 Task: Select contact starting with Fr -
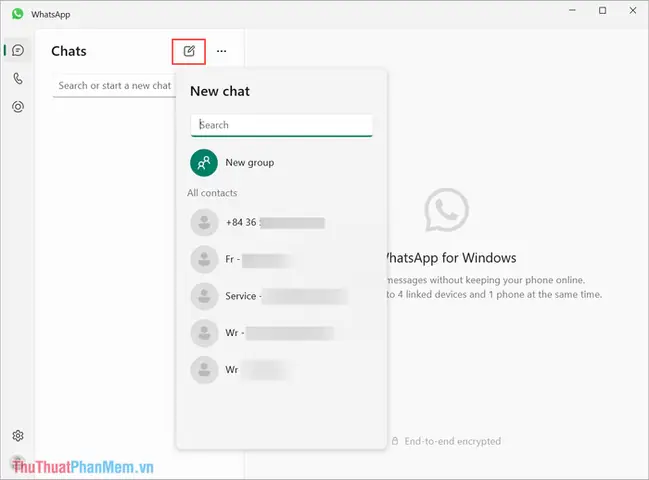(x=281, y=259)
